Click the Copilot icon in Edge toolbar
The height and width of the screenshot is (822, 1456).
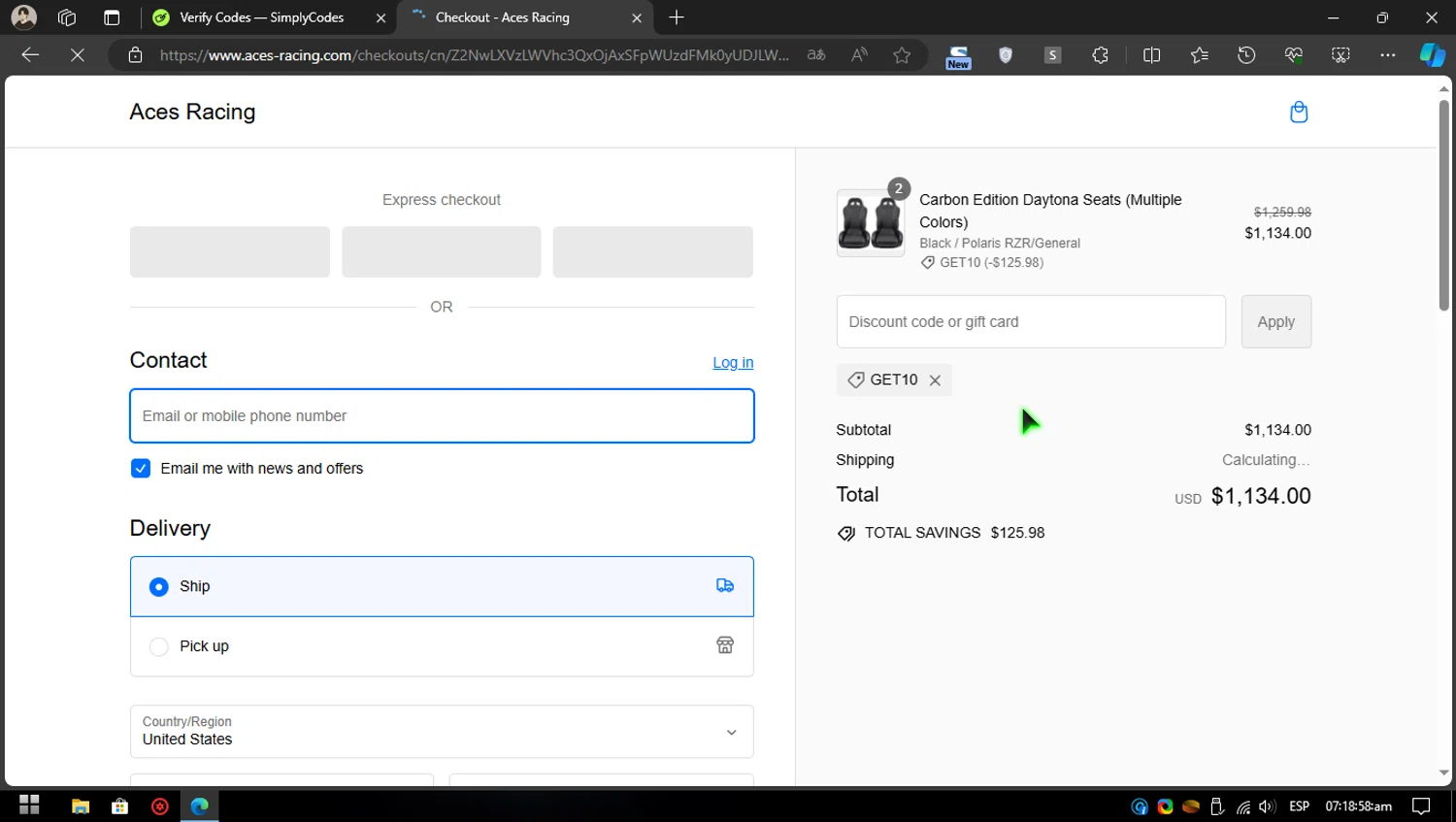tap(1432, 55)
